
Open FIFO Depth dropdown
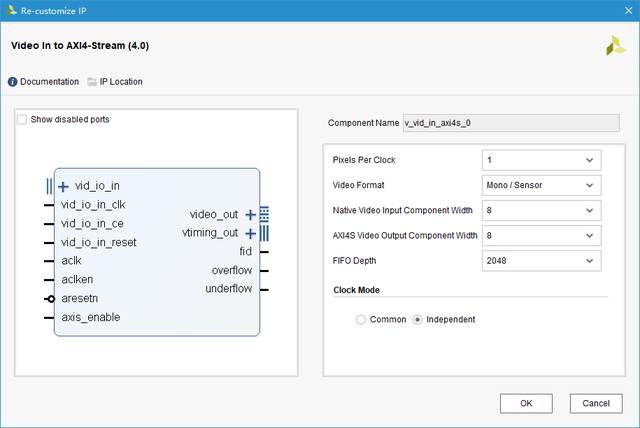click(541, 261)
